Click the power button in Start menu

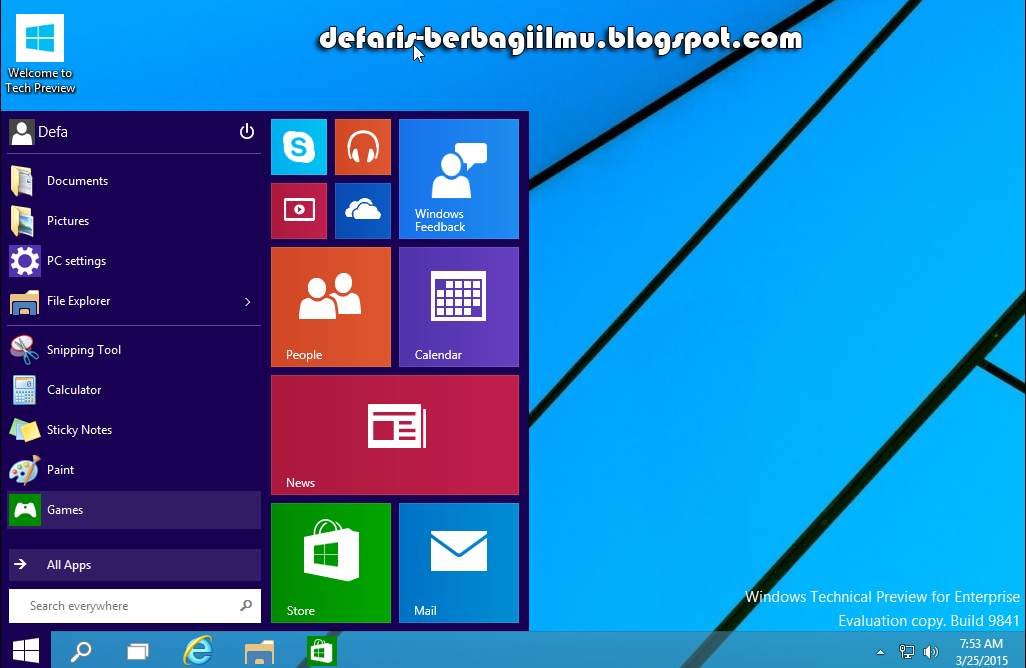(247, 132)
